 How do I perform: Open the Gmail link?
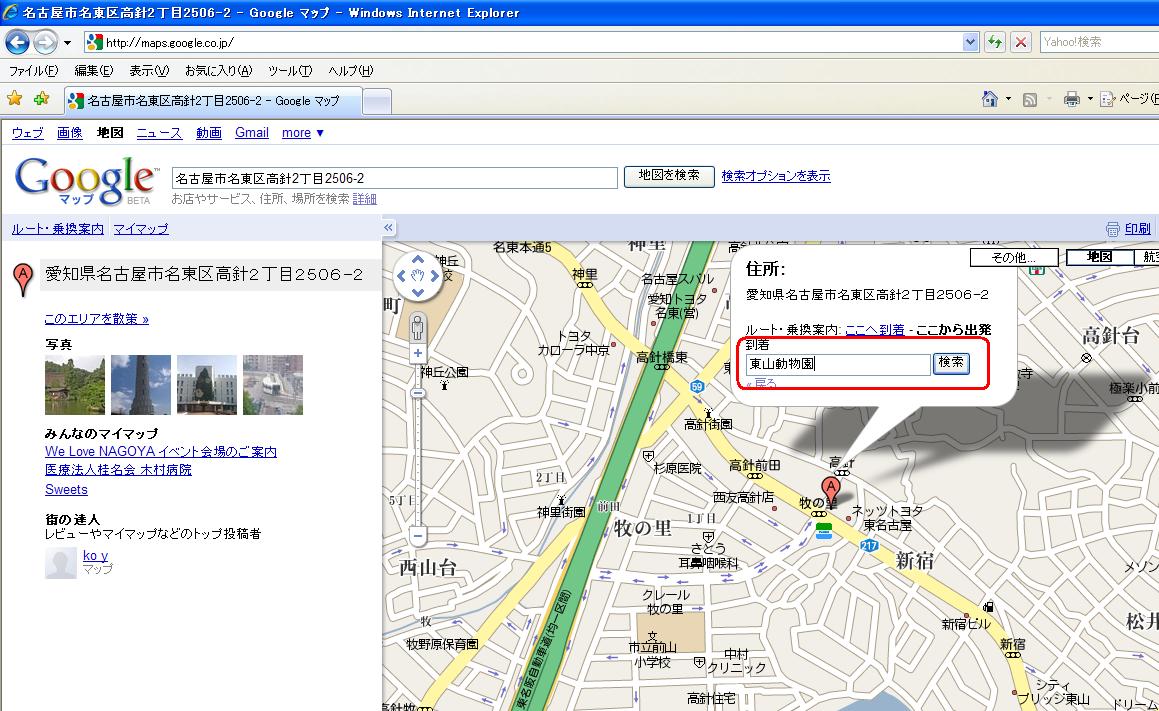click(251, 133)
